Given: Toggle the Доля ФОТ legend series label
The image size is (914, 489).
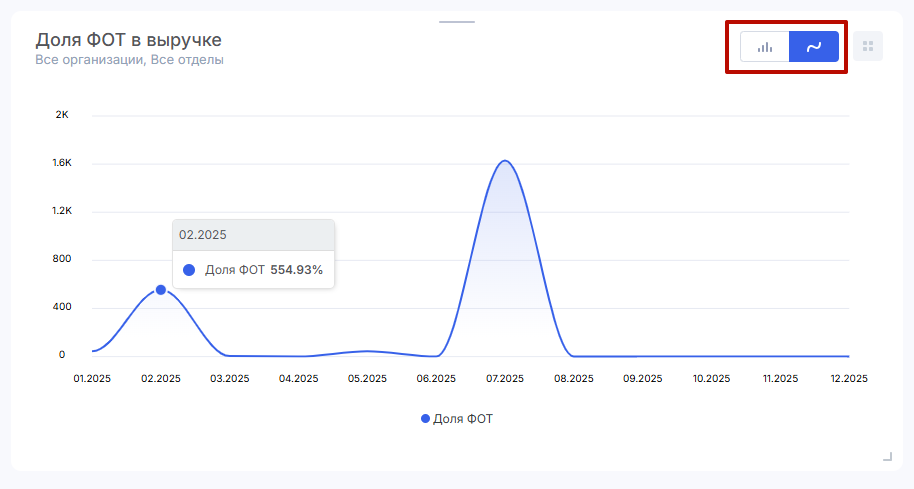Looking at the screenshot, I should click(463, 419).
